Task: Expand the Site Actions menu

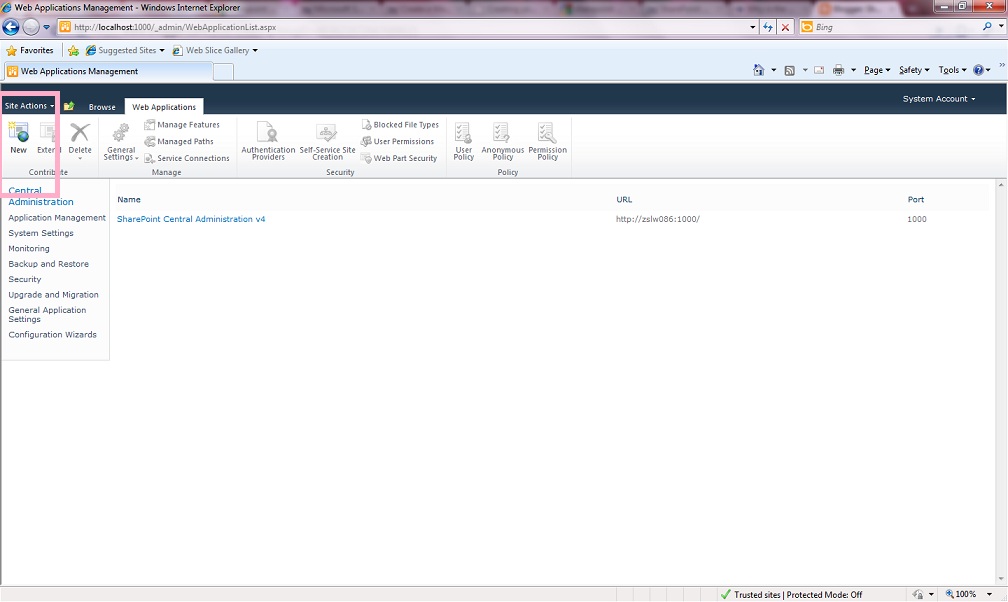Action: (27, 105)
